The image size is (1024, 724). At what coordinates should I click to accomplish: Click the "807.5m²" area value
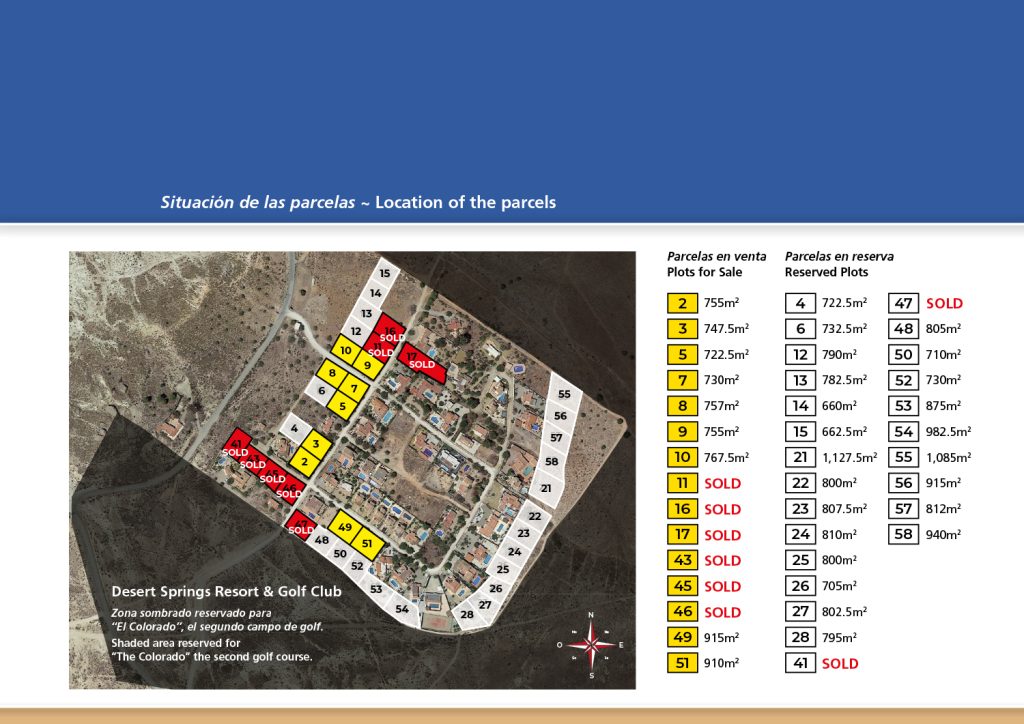[x=844, y=509]
